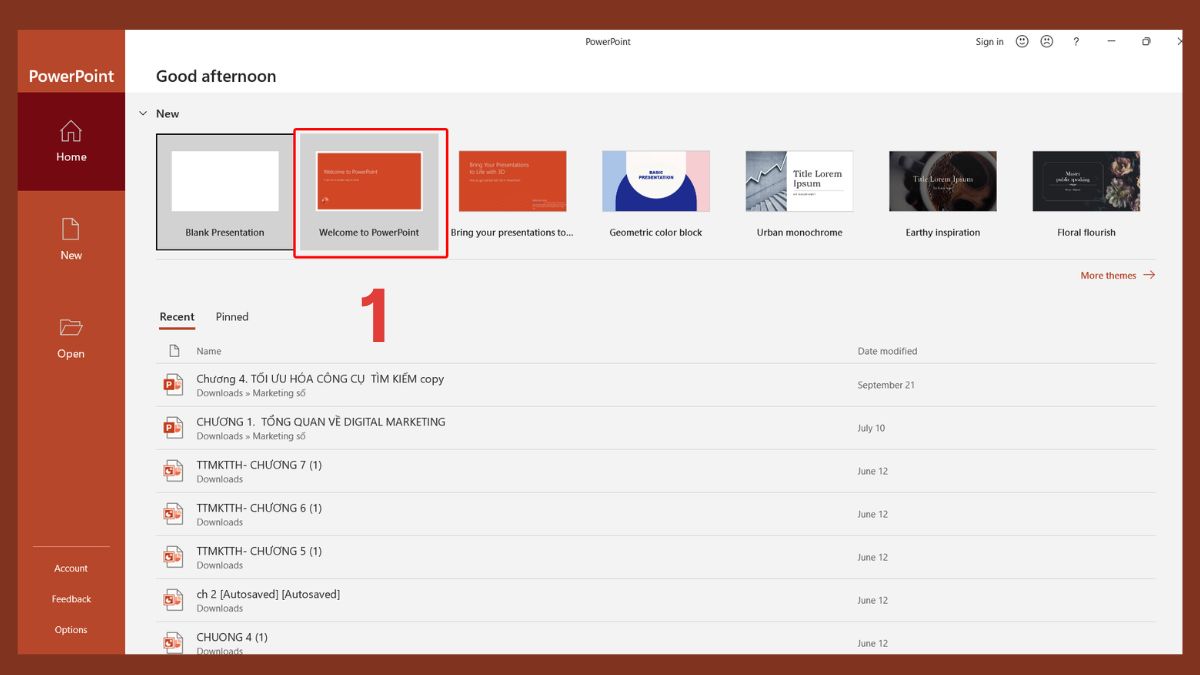The width and height of the screenshot is (1200, 675).
Task: Click the PowerPoint file icon beside CHUONG 4 (1)
Action: [x=172, y=640]
